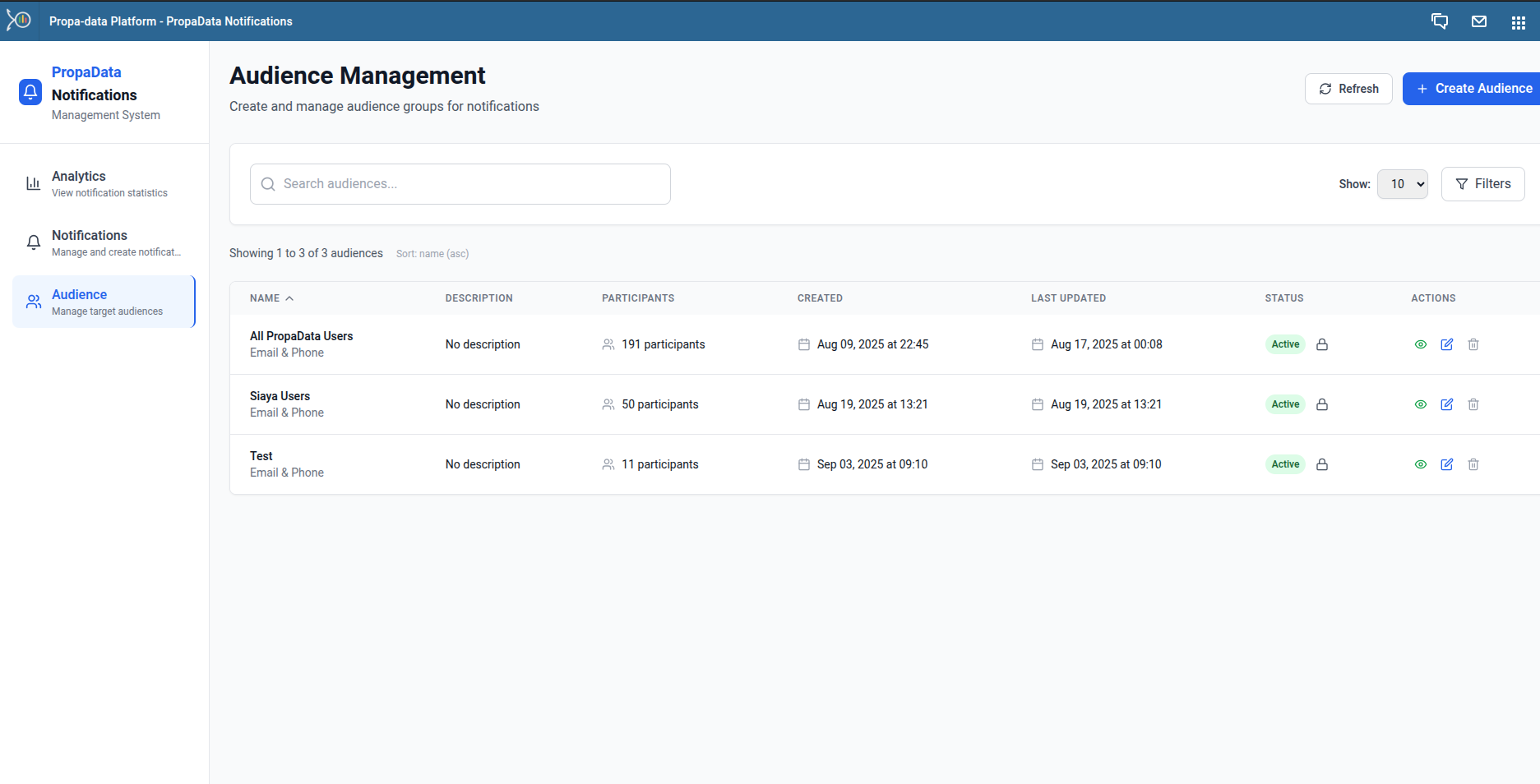Delete the Siaya Users audience
This screenshot has width=1540, height=784.
(x=1473, y=404)
